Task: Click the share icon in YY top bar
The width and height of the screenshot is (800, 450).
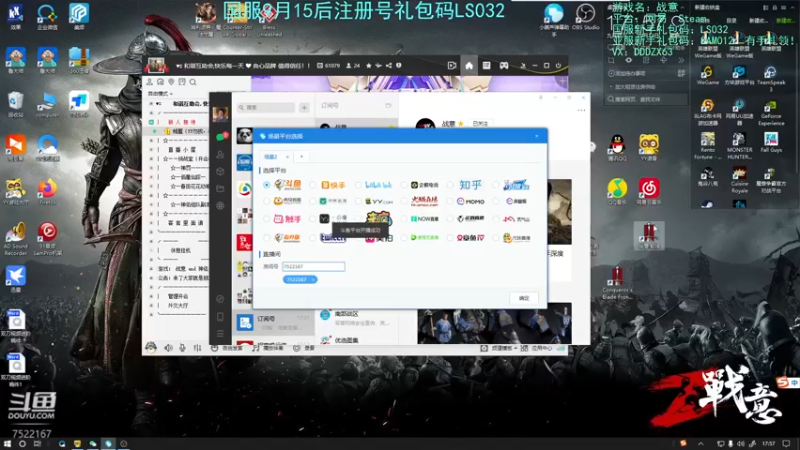Action: coord(389,65)
